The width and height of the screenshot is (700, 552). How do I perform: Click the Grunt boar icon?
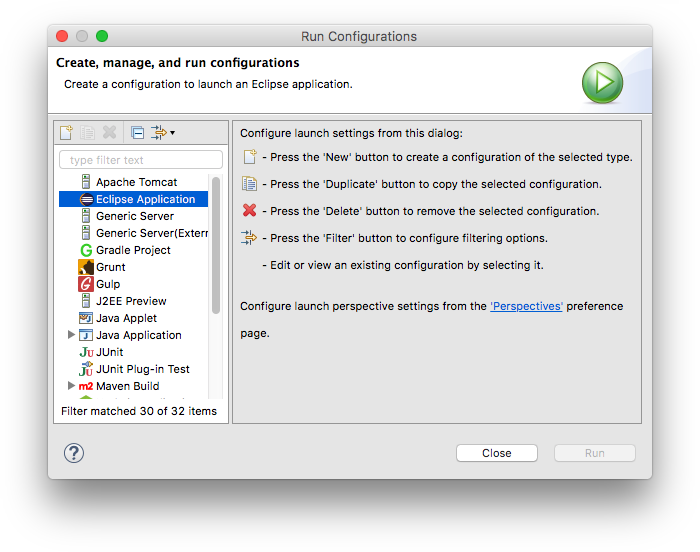(x=86, y=267)
